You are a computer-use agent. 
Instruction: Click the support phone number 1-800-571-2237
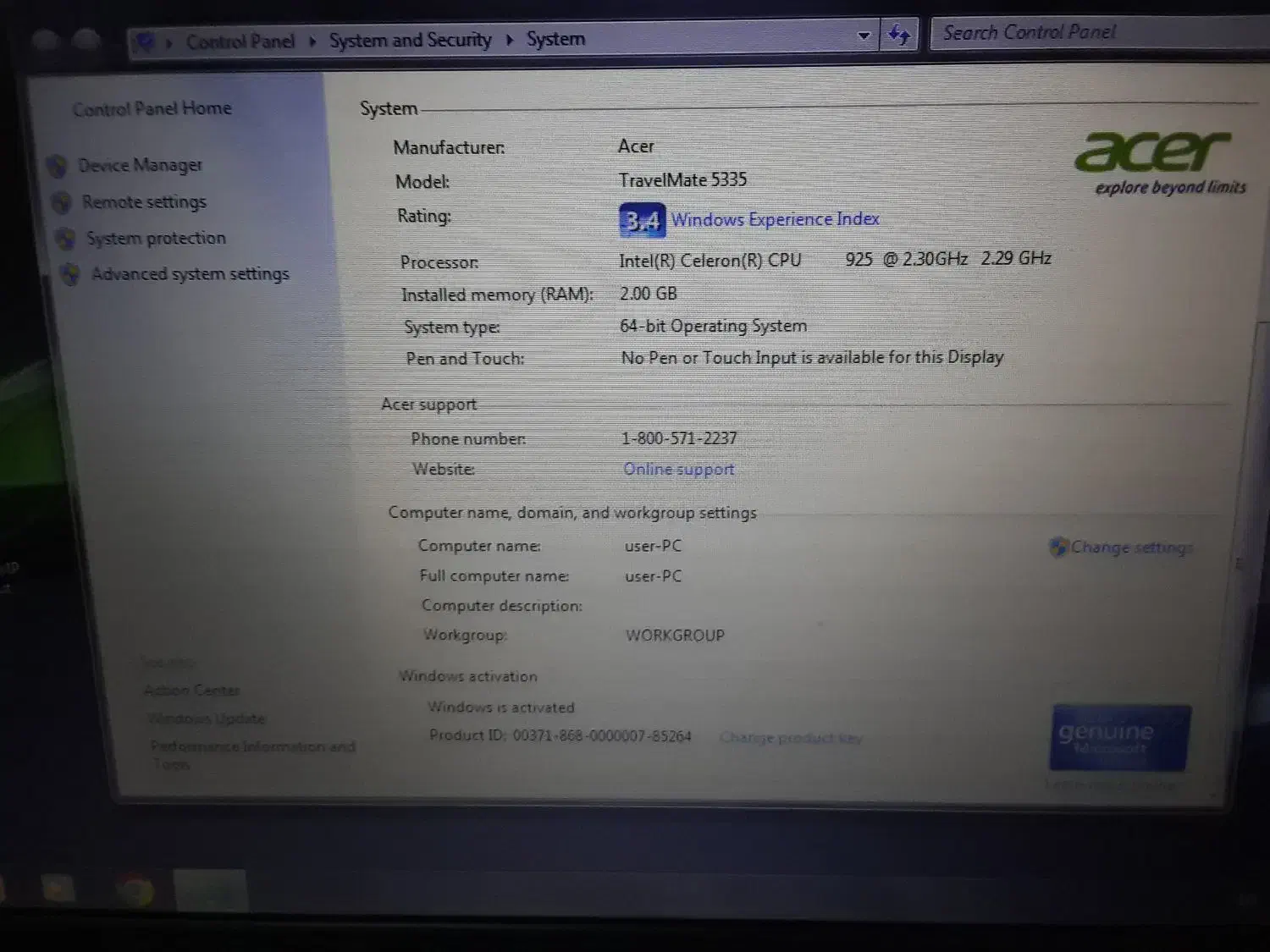[x=679, y=438]
